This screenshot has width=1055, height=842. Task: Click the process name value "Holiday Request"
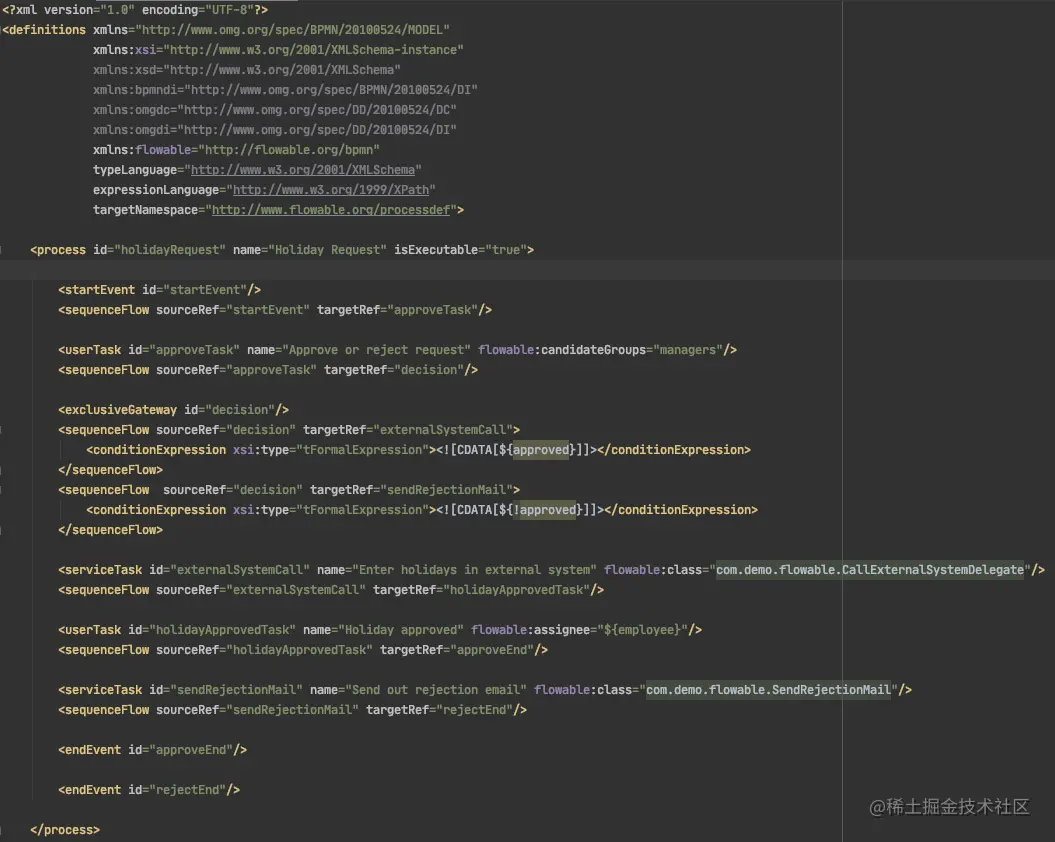[328, 250]
